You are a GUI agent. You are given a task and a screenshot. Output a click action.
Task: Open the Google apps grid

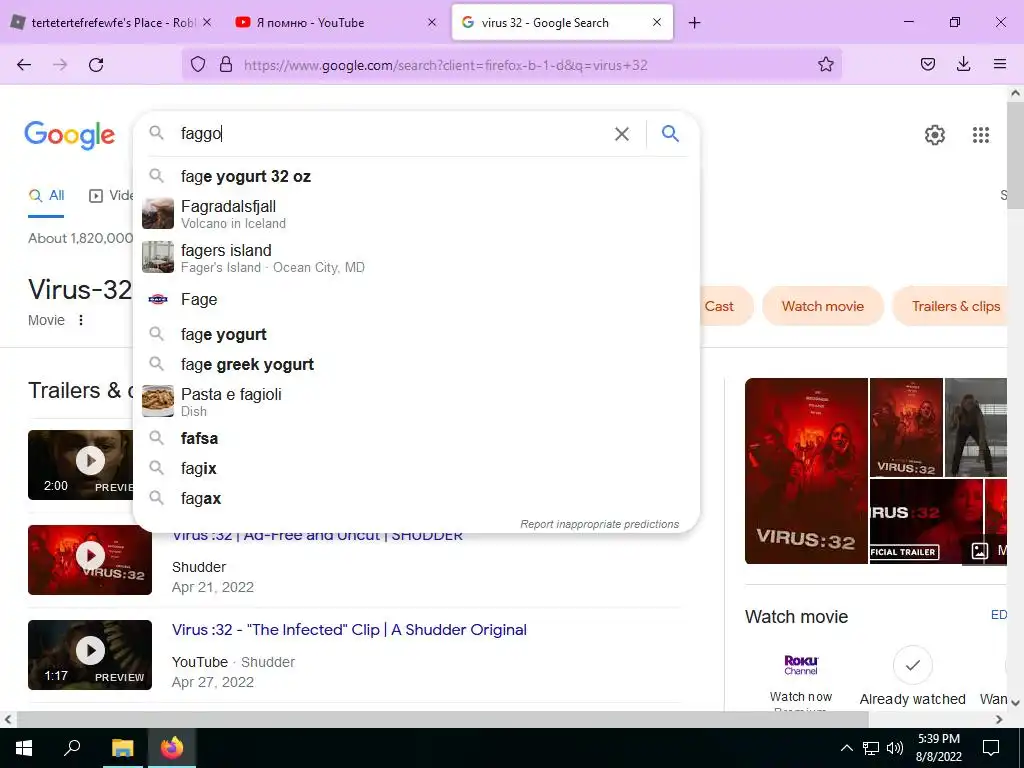click(981, 135)
